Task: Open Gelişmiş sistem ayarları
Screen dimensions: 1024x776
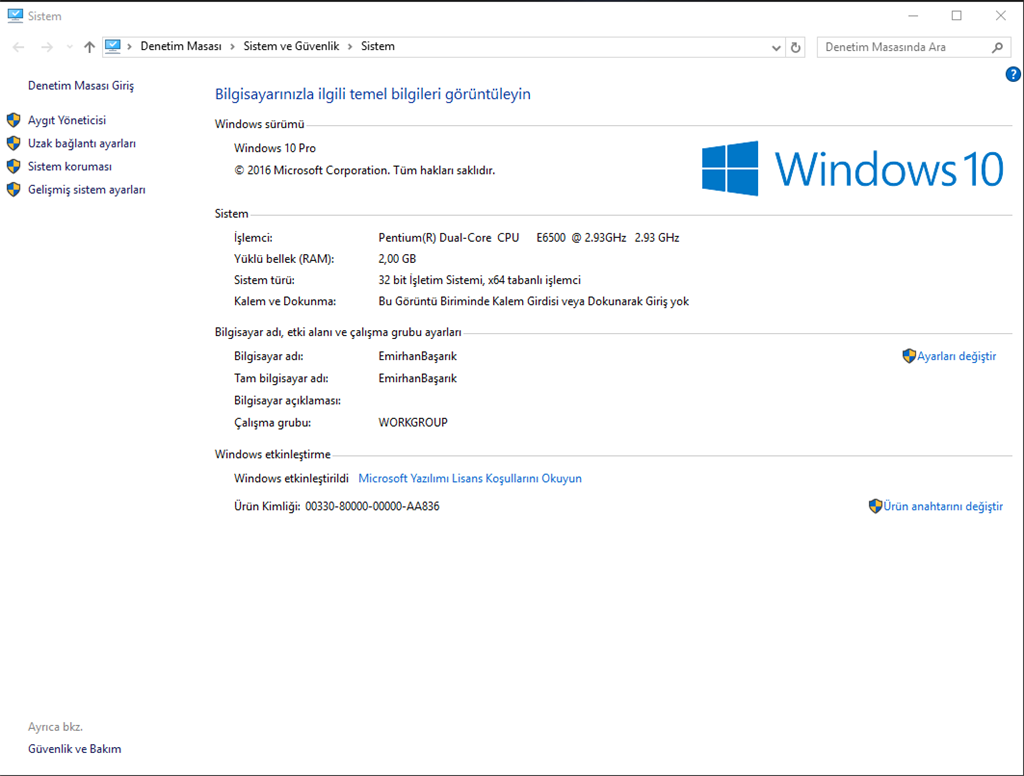Action: pos(87,190)
